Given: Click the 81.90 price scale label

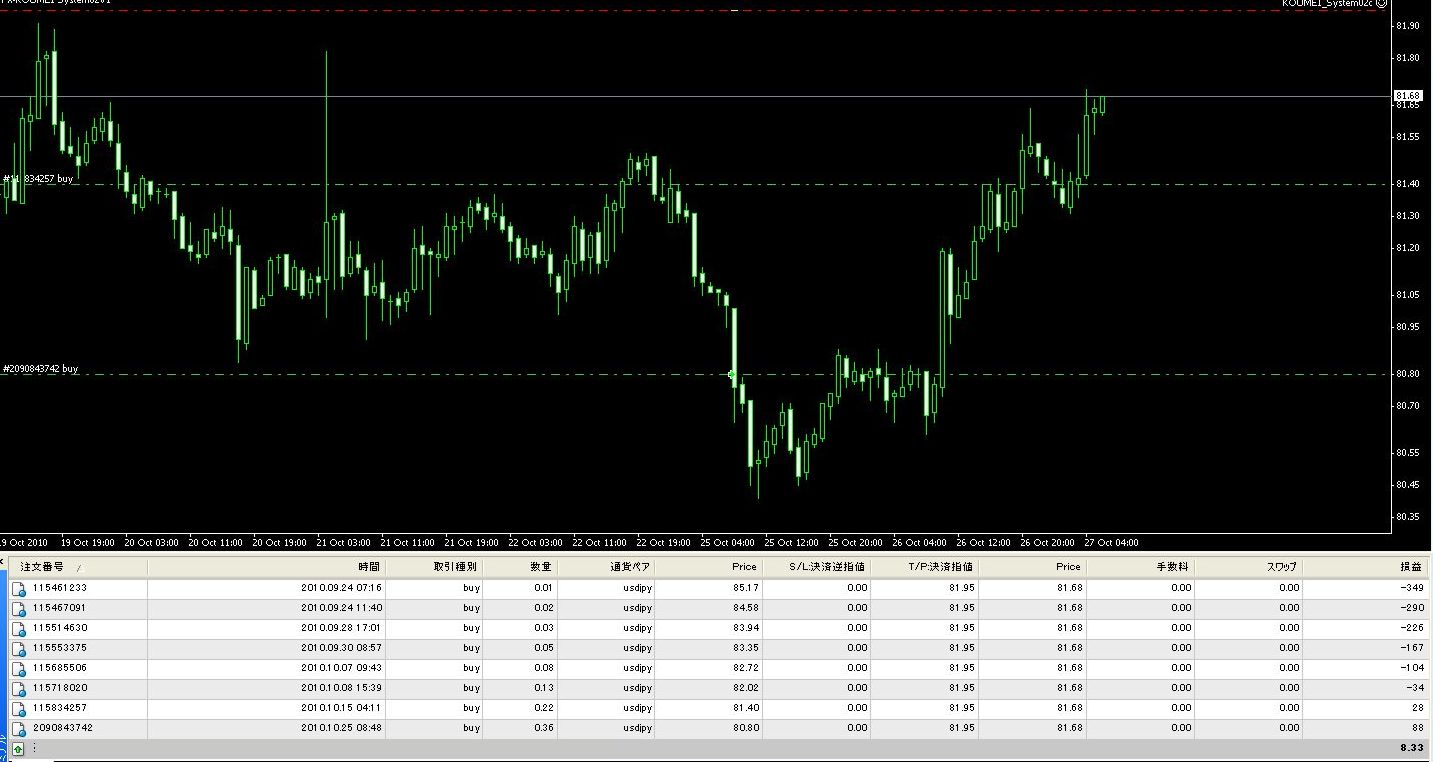Looking at the screenshot, I should coord(1407,27).
